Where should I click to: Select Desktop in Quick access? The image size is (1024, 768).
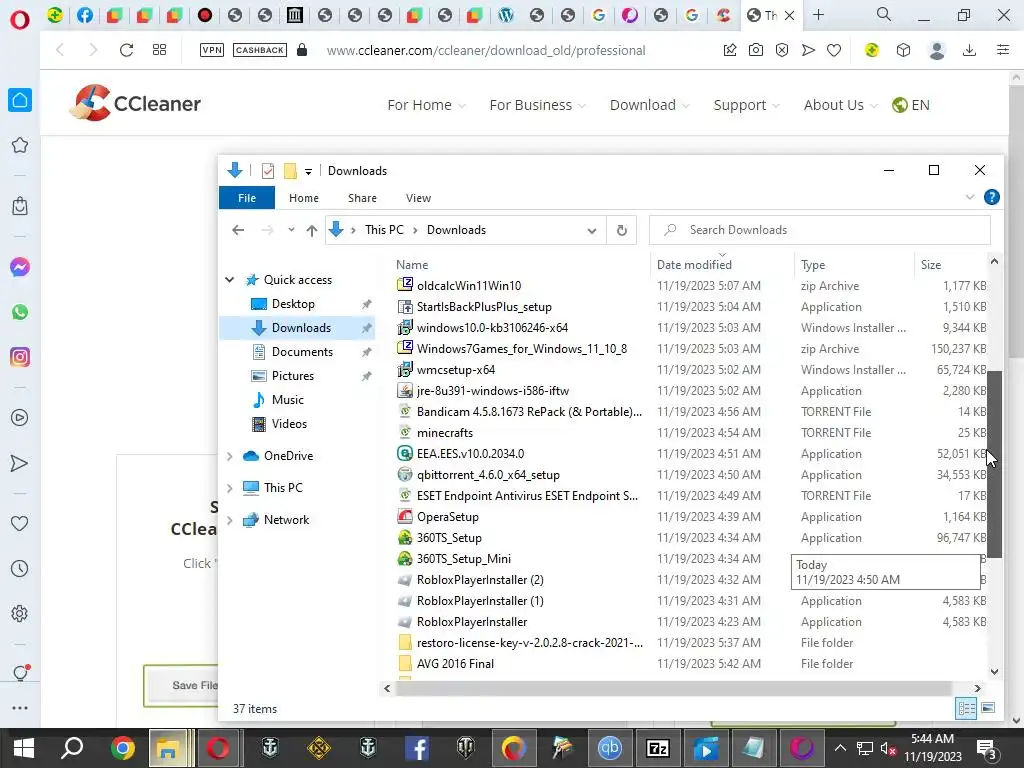[x=293, y=304]
